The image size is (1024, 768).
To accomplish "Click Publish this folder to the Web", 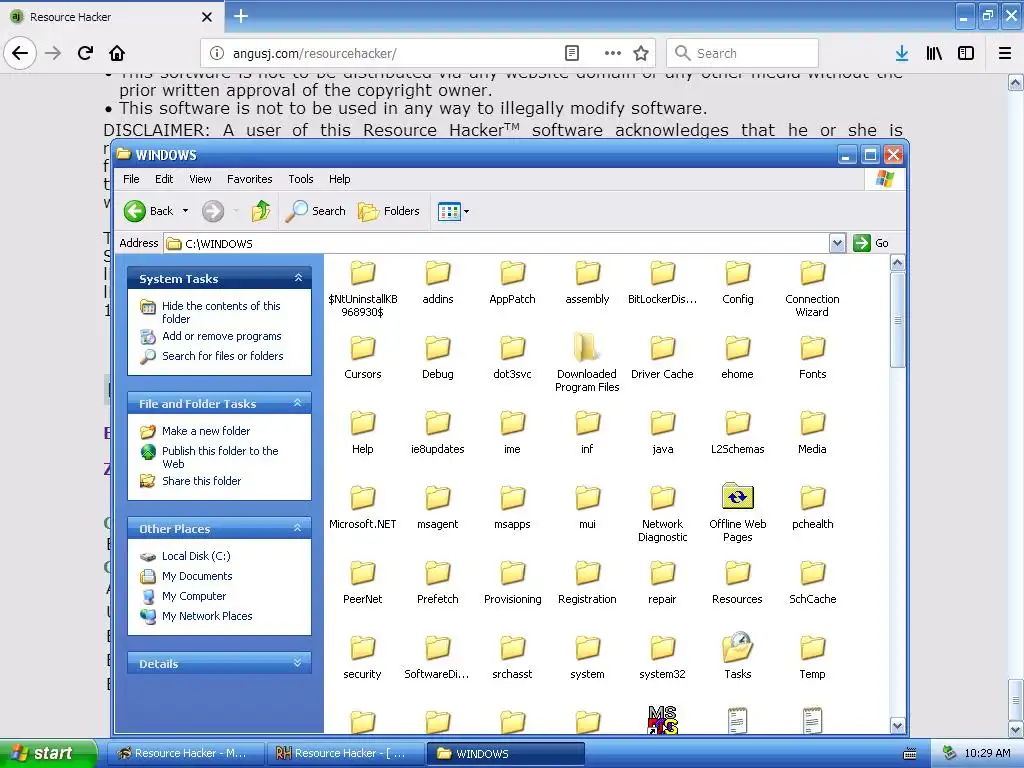I will pos(220,457).
